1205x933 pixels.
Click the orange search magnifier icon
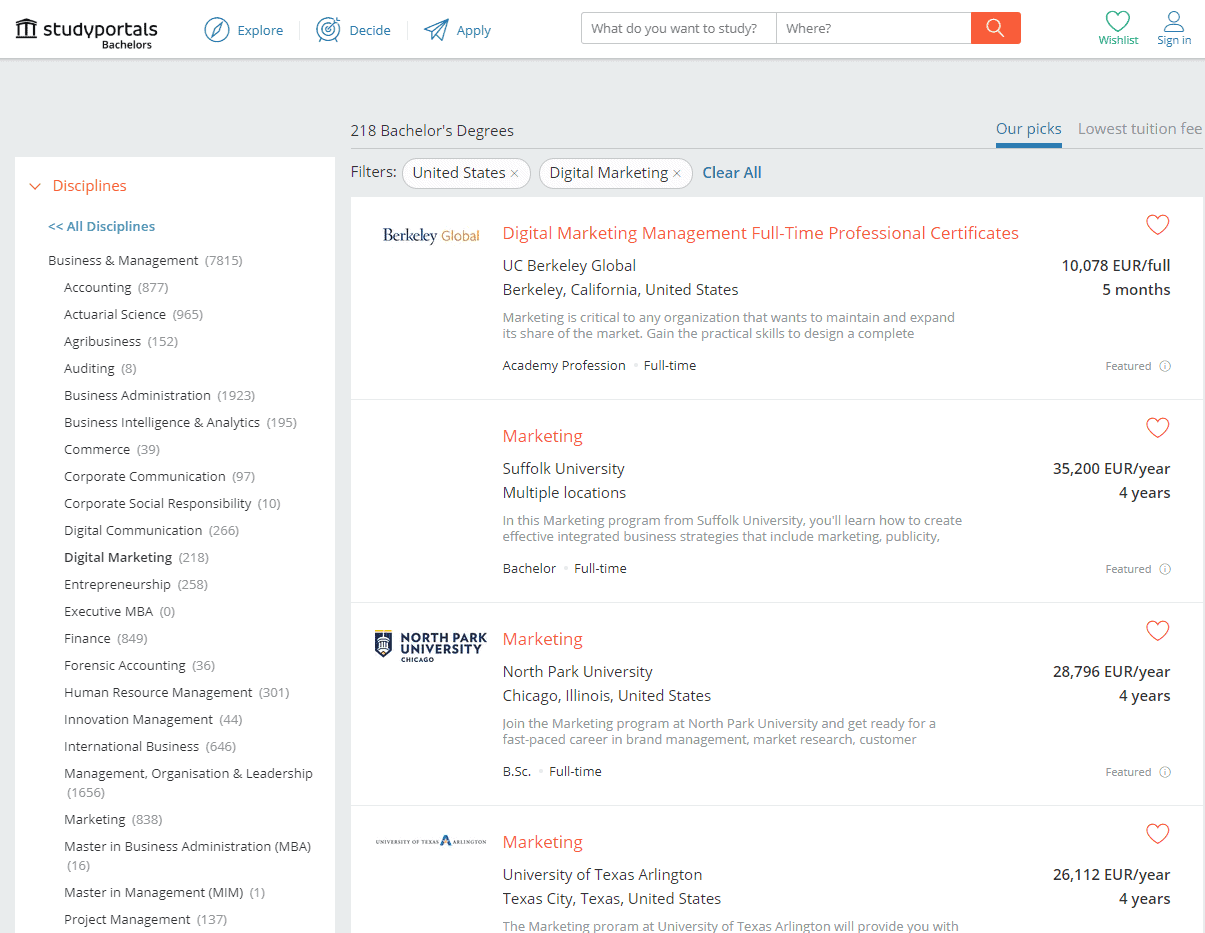click(x=995, y=28)
